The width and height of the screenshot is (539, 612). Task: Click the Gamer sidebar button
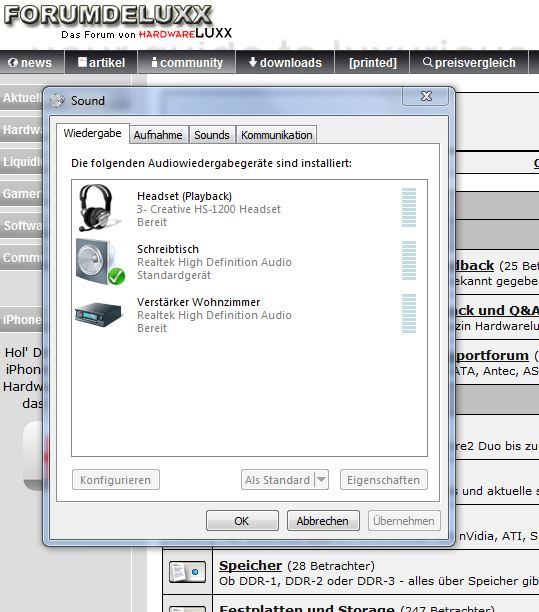pos(21,194)
